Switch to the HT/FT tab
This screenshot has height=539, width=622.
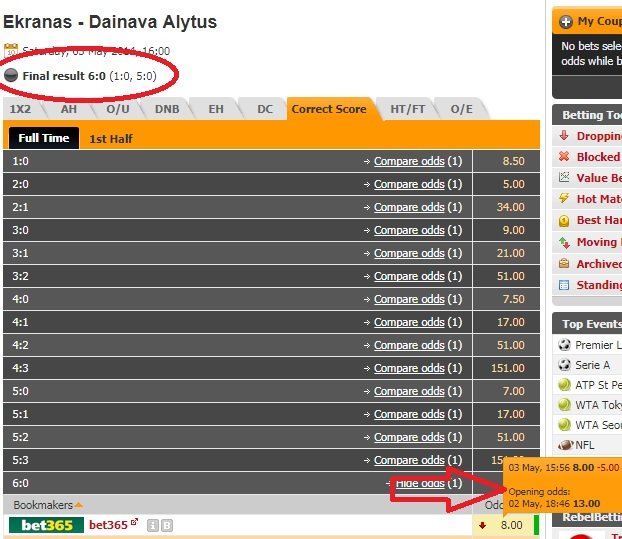pos(407,109)
